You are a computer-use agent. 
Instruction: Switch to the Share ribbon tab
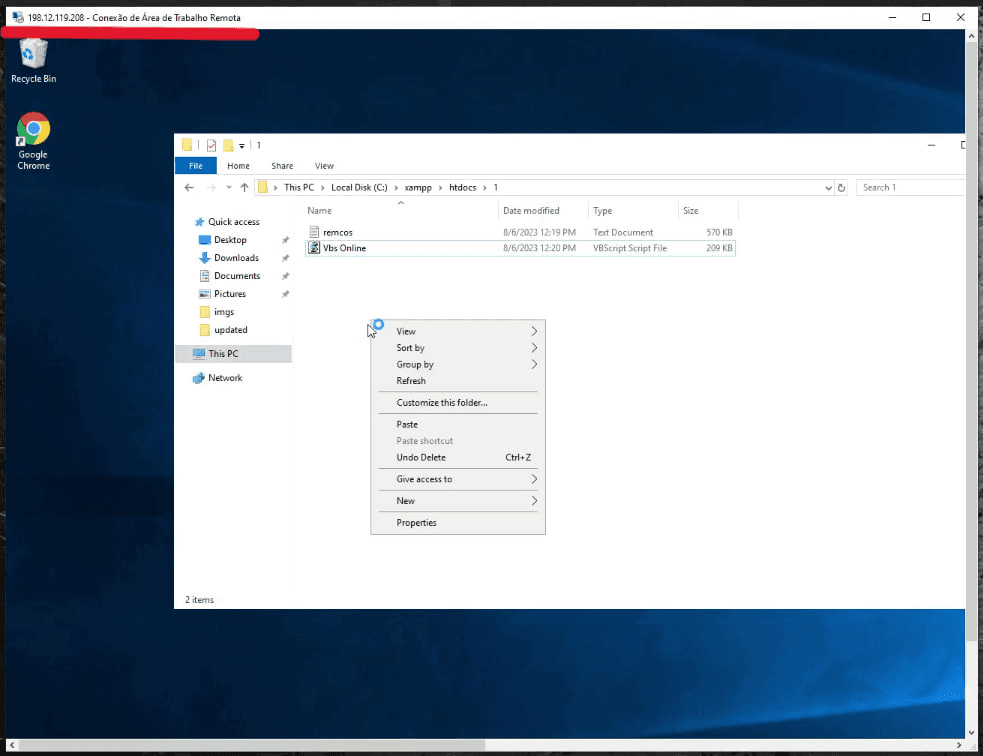(x=282, y=165)
